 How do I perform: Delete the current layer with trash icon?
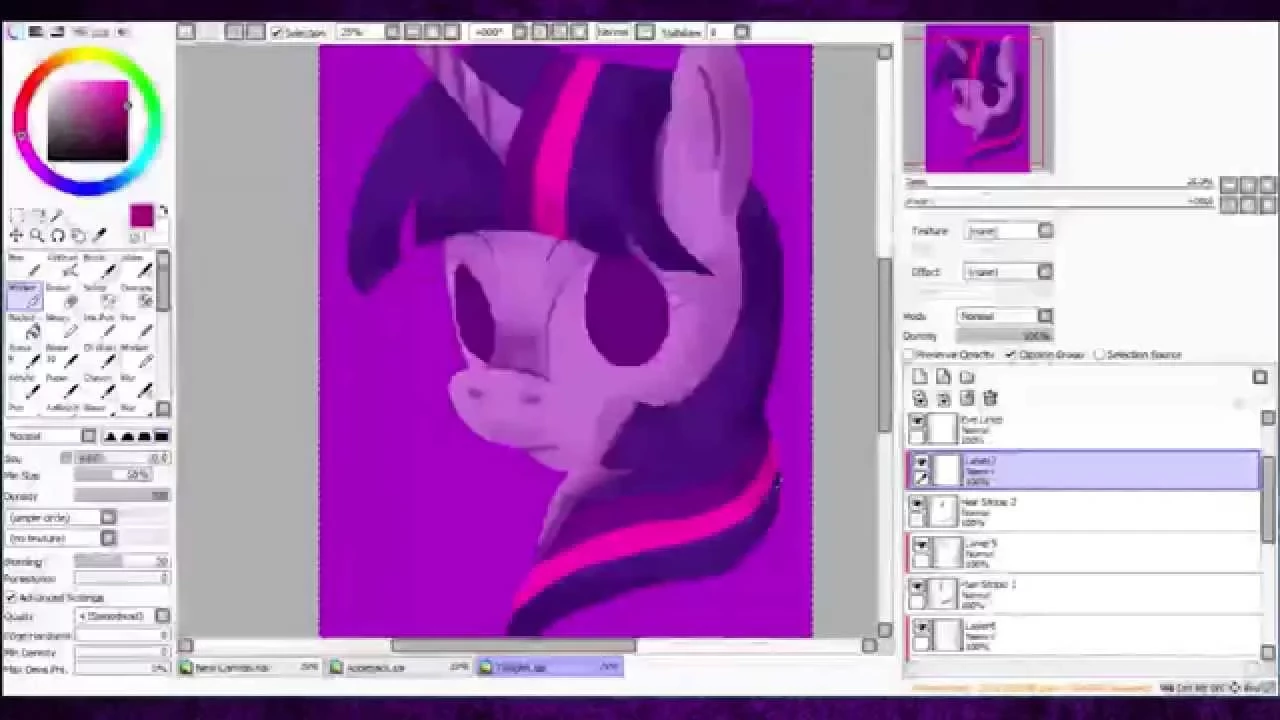pos(990,398)
